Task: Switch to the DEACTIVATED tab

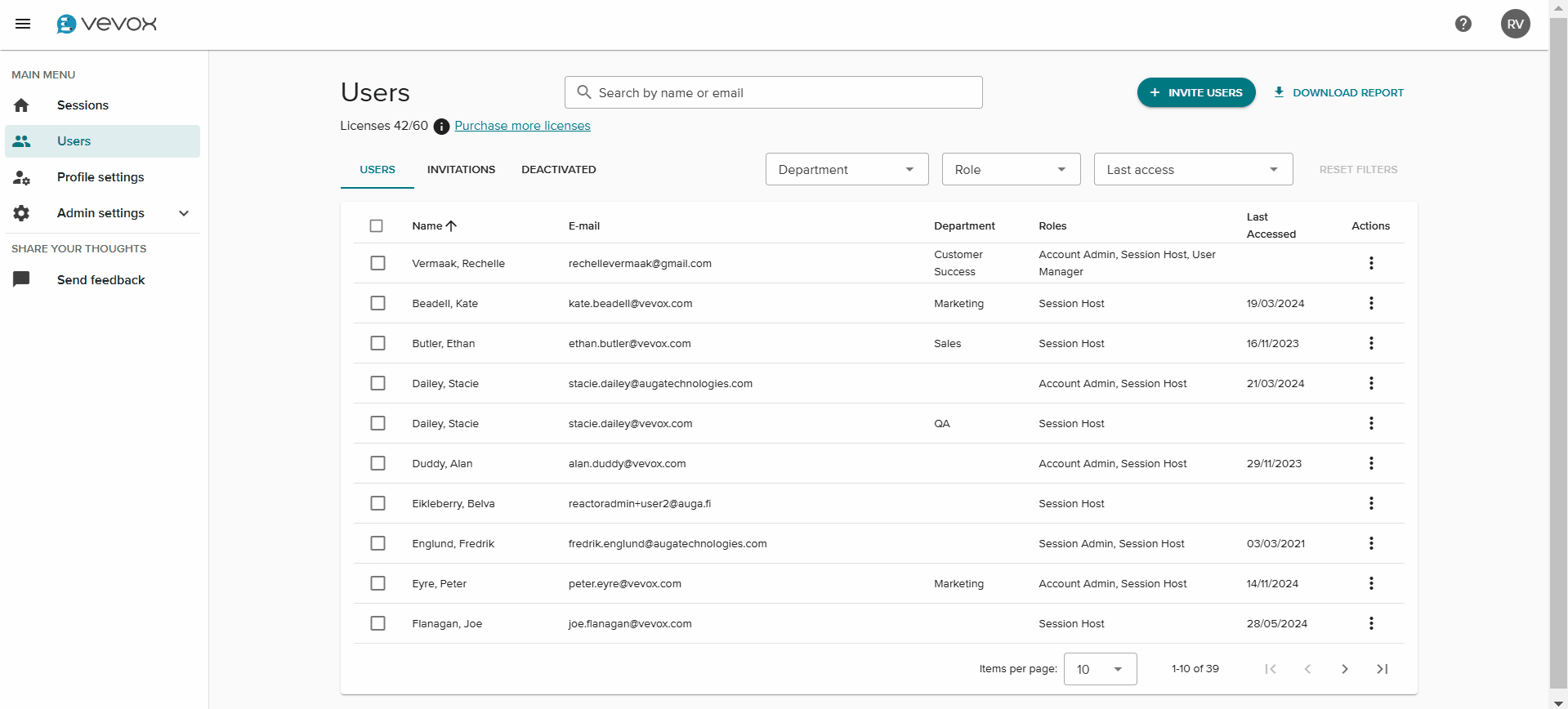Action: point(559,170)
